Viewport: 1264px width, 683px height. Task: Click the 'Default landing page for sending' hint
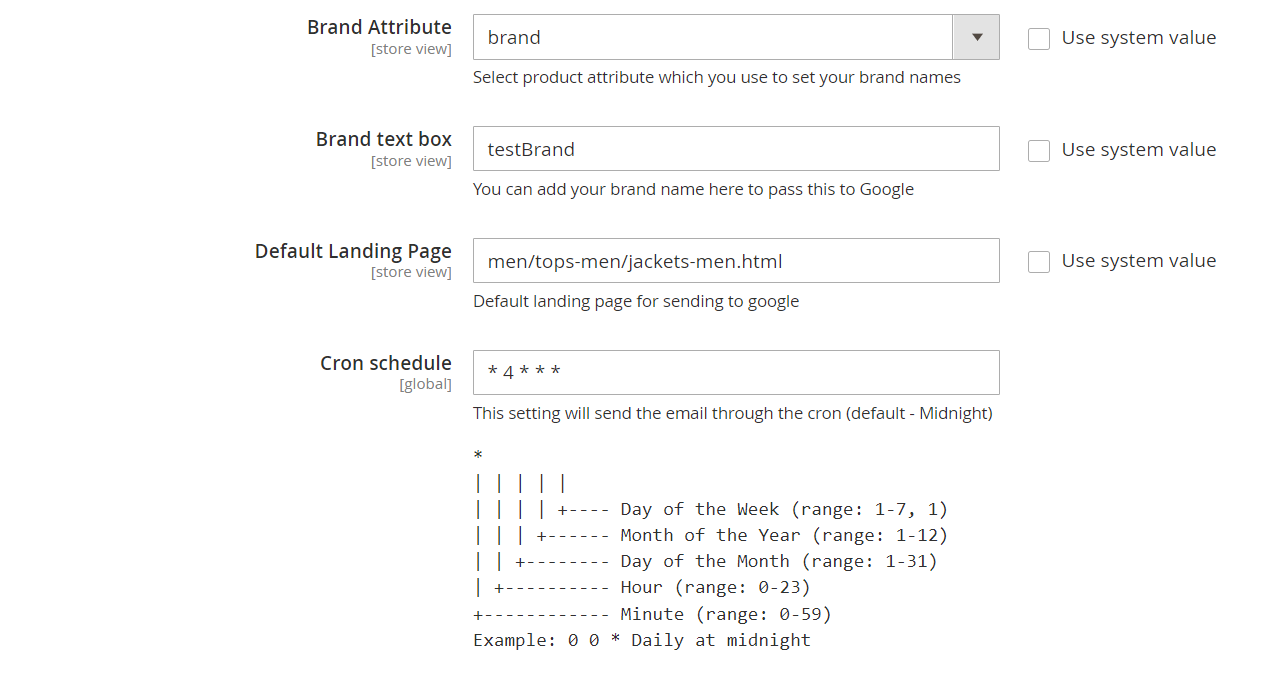(635, 301)
